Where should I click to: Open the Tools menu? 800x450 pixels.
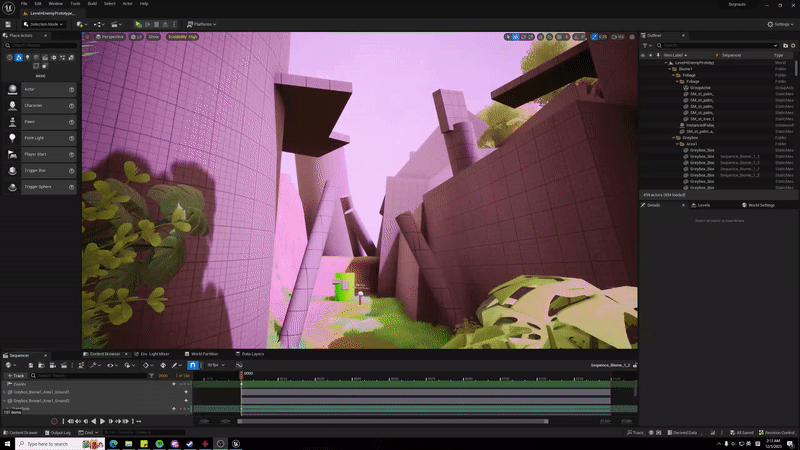[75, 4]
